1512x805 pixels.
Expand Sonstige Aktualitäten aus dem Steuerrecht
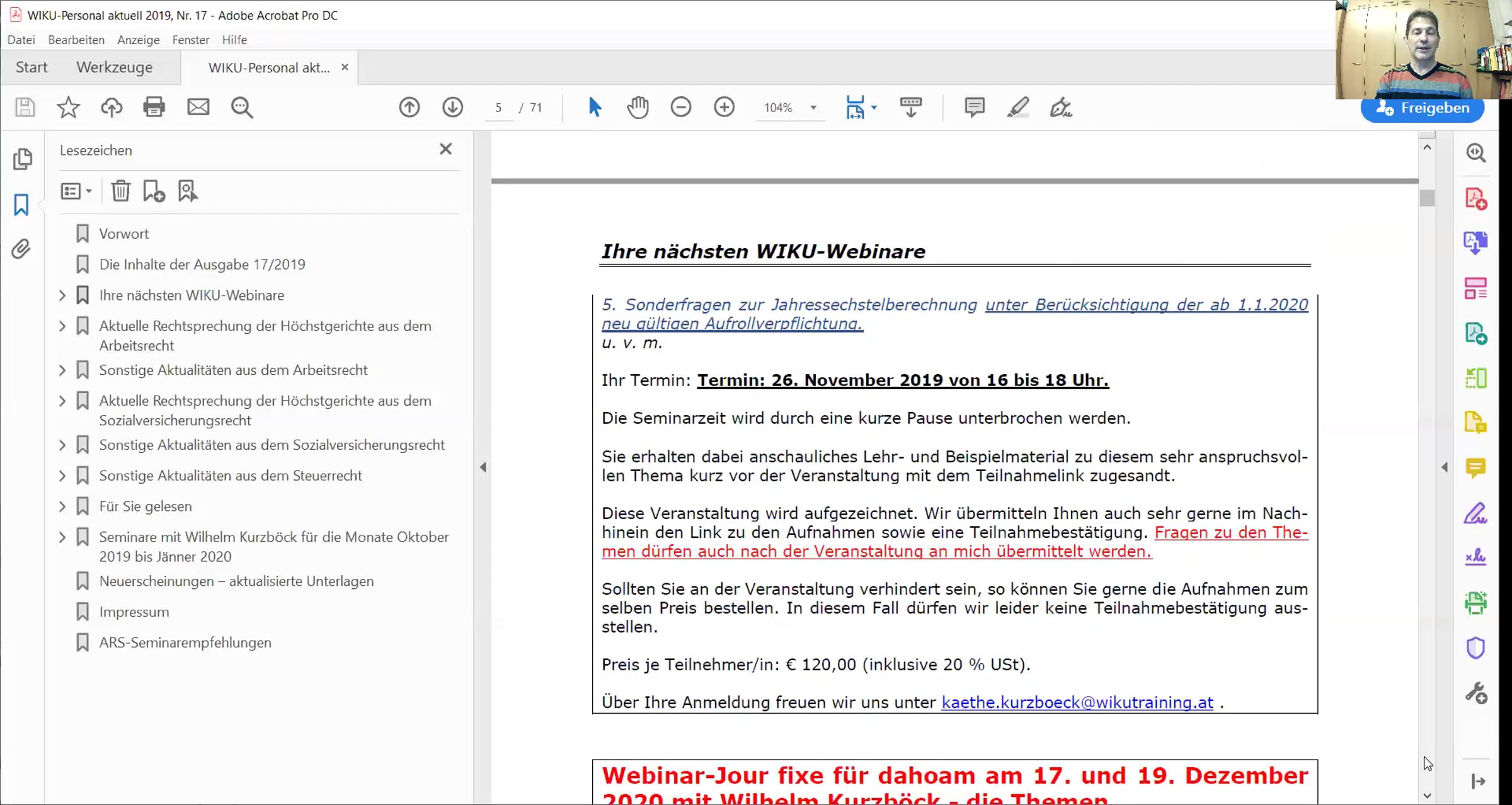click(62, 476)
